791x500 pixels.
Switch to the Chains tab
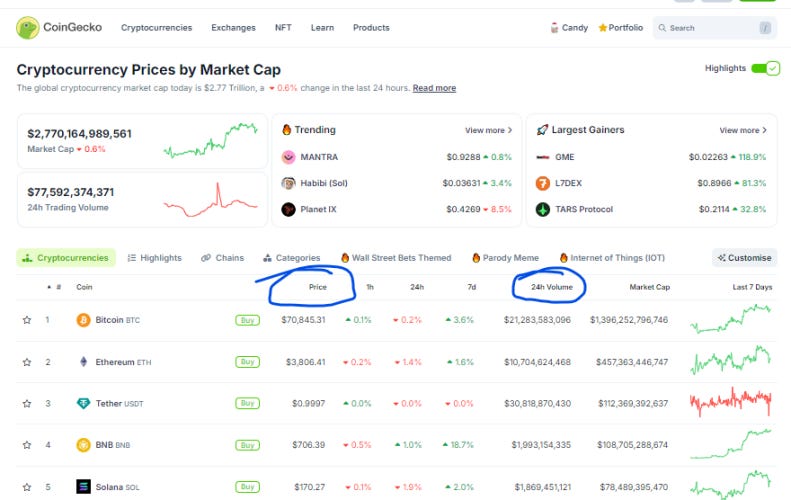[222, 258]
